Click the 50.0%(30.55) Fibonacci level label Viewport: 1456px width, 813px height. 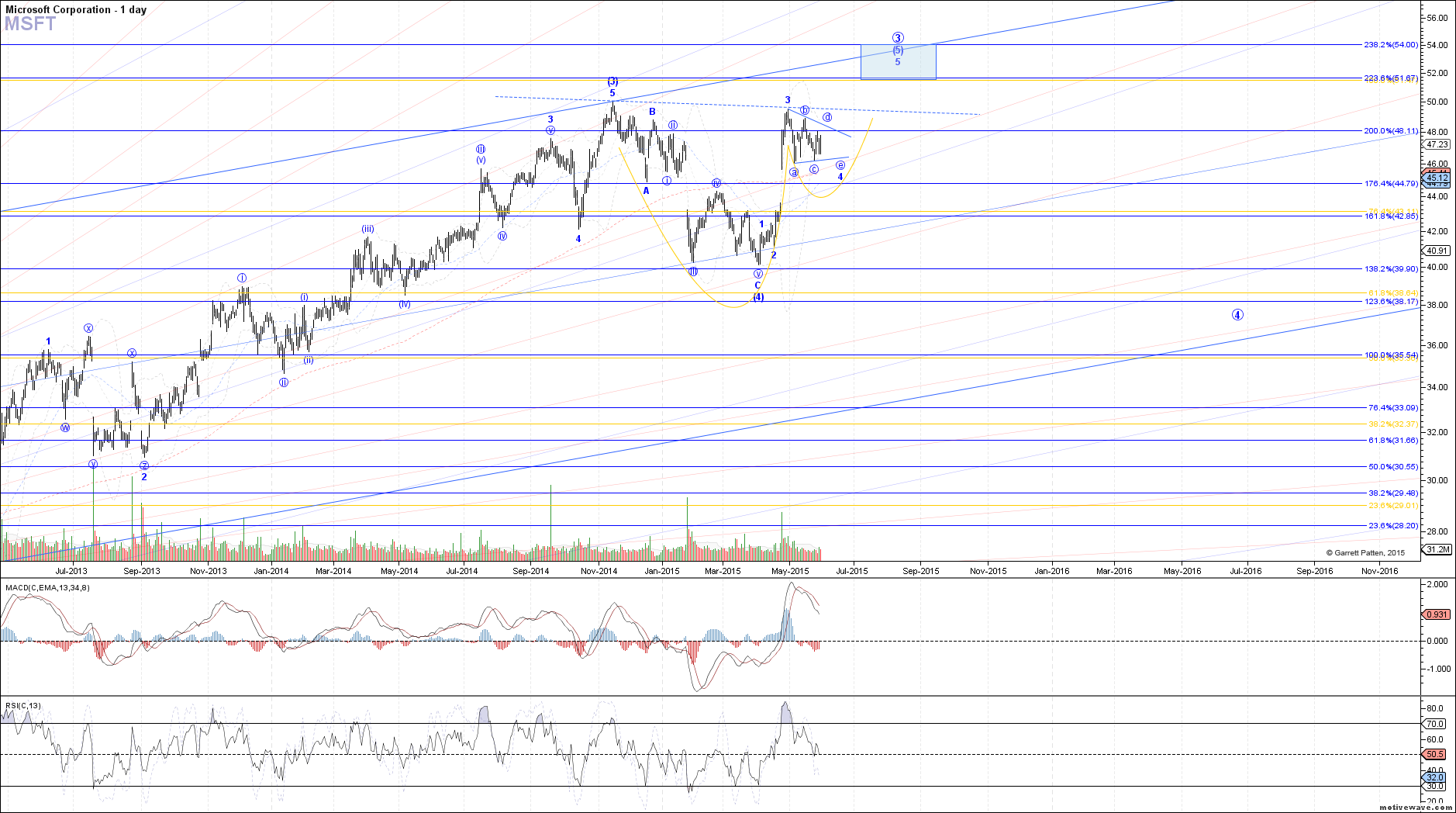[1393, 467]
